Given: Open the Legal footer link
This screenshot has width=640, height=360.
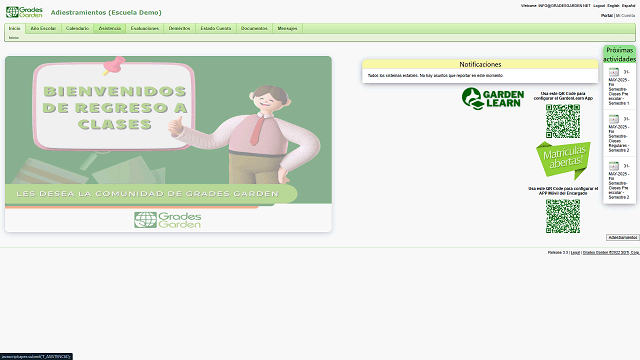Looking at the screenshot, I should point(575,253).
